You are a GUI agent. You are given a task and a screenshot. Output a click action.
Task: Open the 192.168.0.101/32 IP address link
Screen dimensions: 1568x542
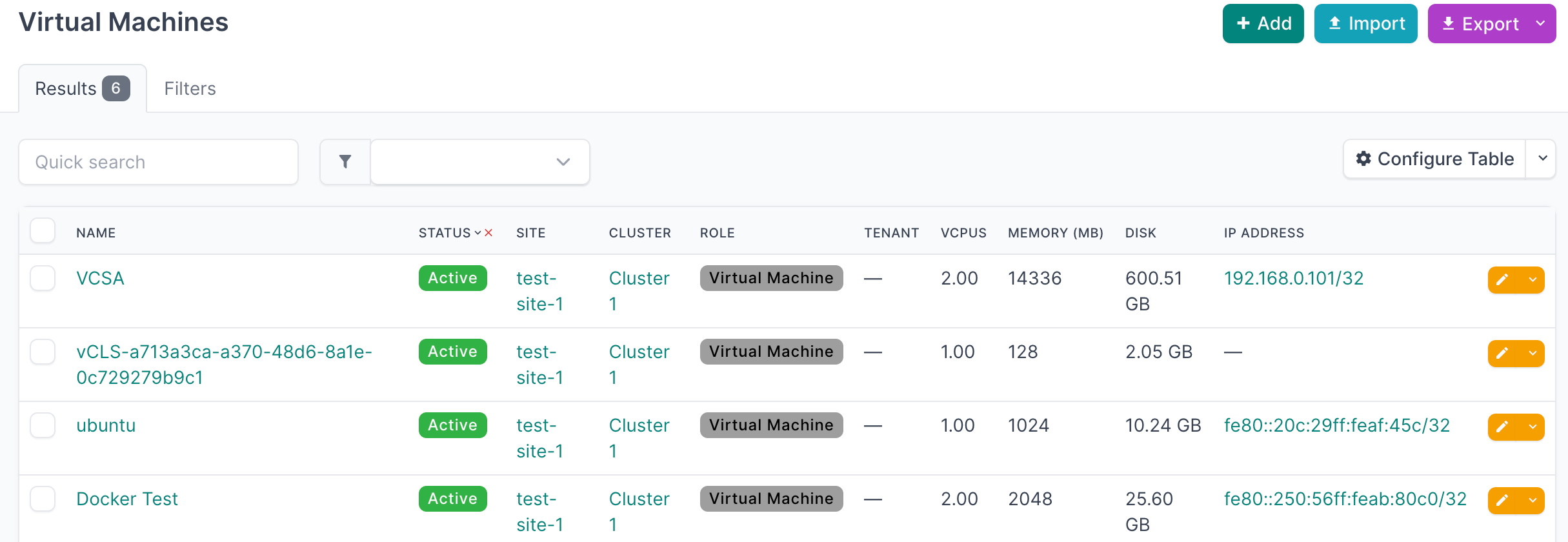1293,278
